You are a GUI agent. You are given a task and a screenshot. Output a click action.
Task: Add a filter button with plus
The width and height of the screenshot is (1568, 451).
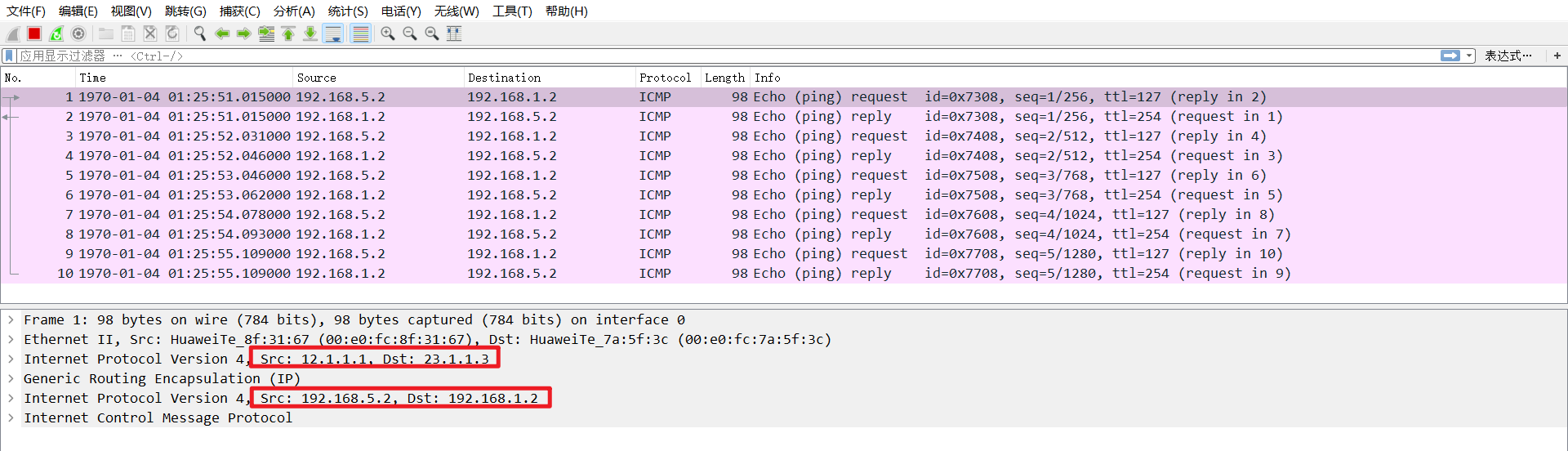[x=1557, y=56]
